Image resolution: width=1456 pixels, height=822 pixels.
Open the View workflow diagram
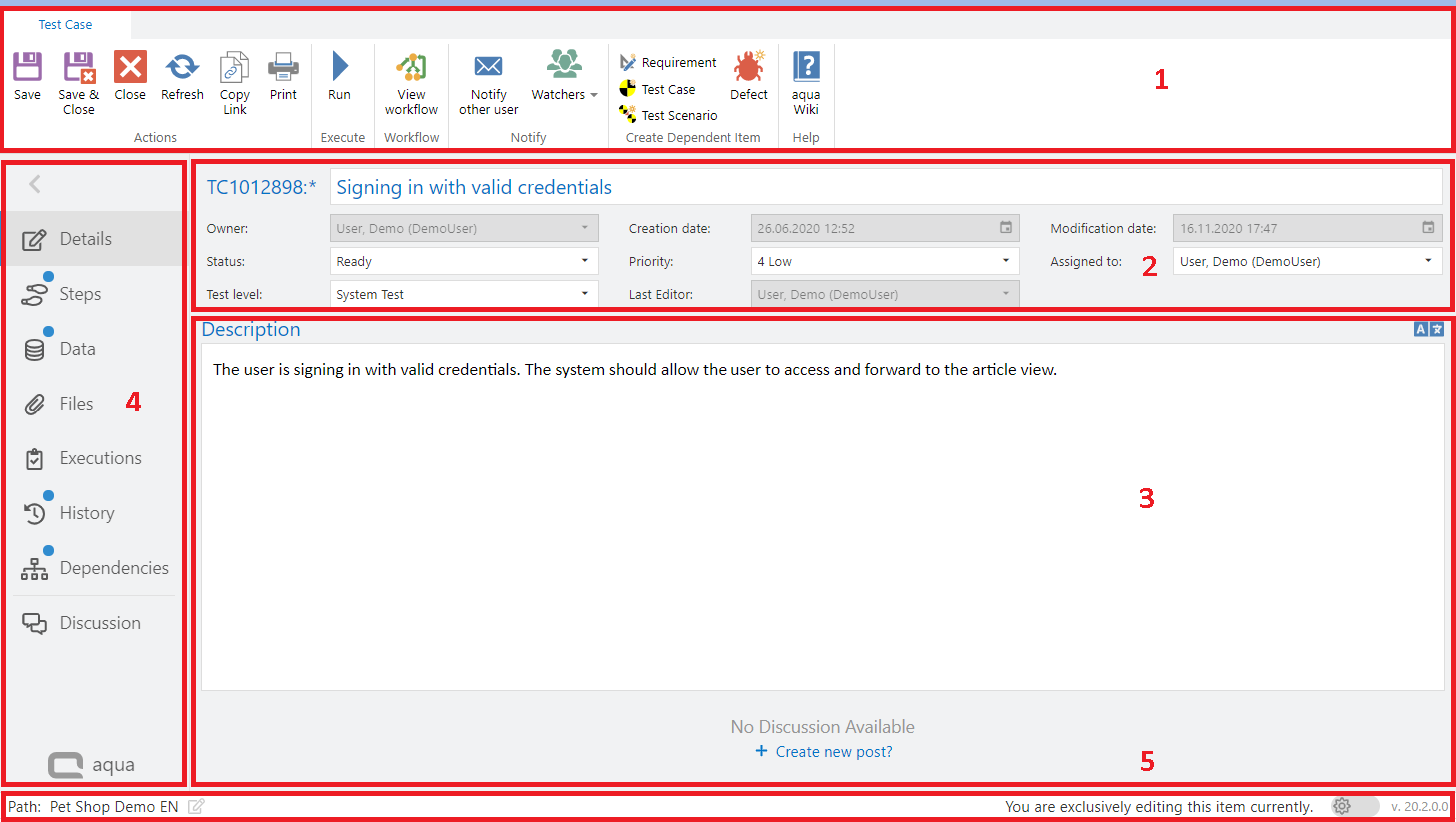[411, 68]
